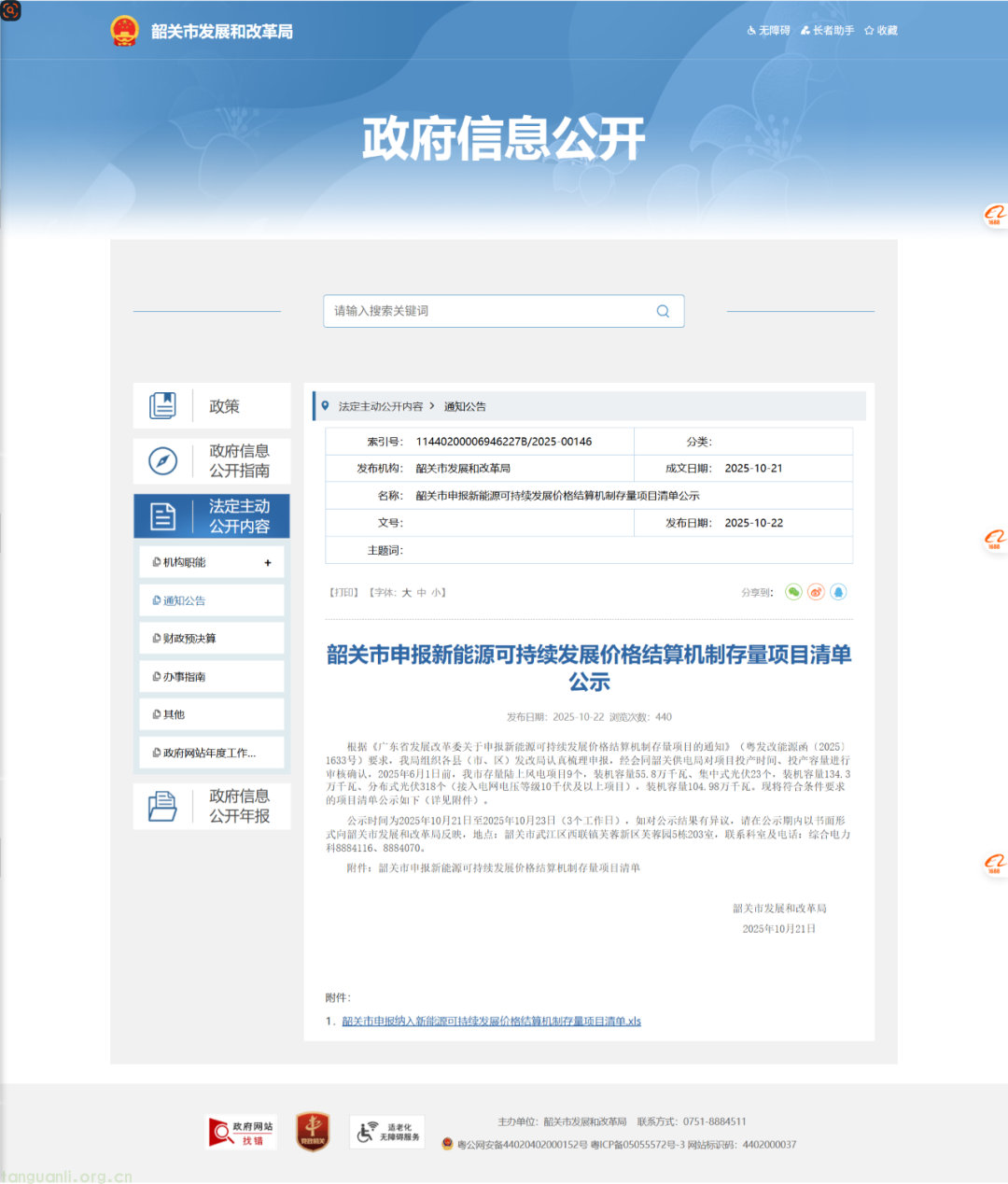Click the 党政机关 emblem badge
The image size is (1008, 1184).
point(313,1132)
